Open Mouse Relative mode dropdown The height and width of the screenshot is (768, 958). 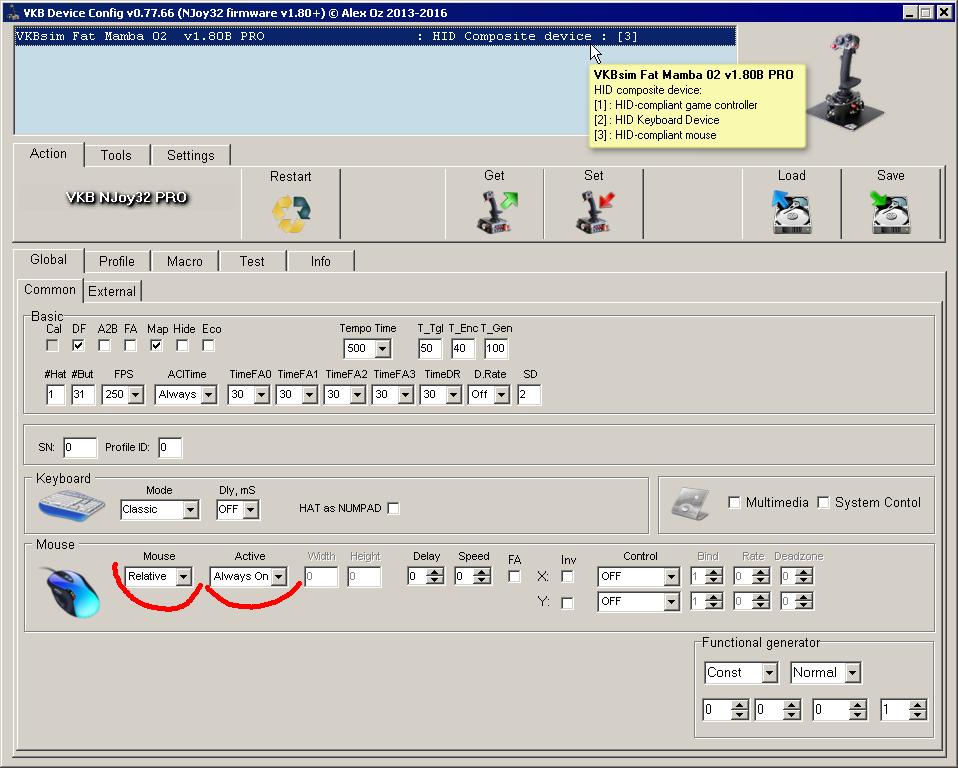pos(183,576)
